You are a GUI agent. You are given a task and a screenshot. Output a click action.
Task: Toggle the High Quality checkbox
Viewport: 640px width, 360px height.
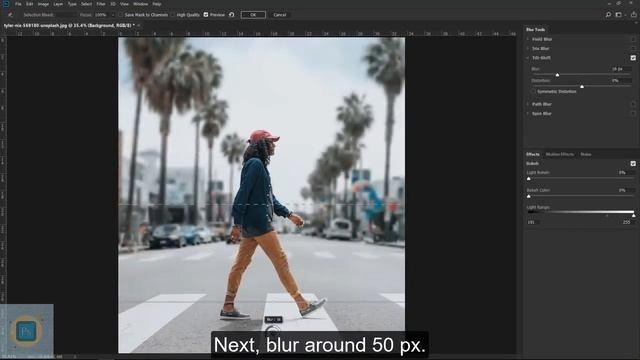pos(173,15)
